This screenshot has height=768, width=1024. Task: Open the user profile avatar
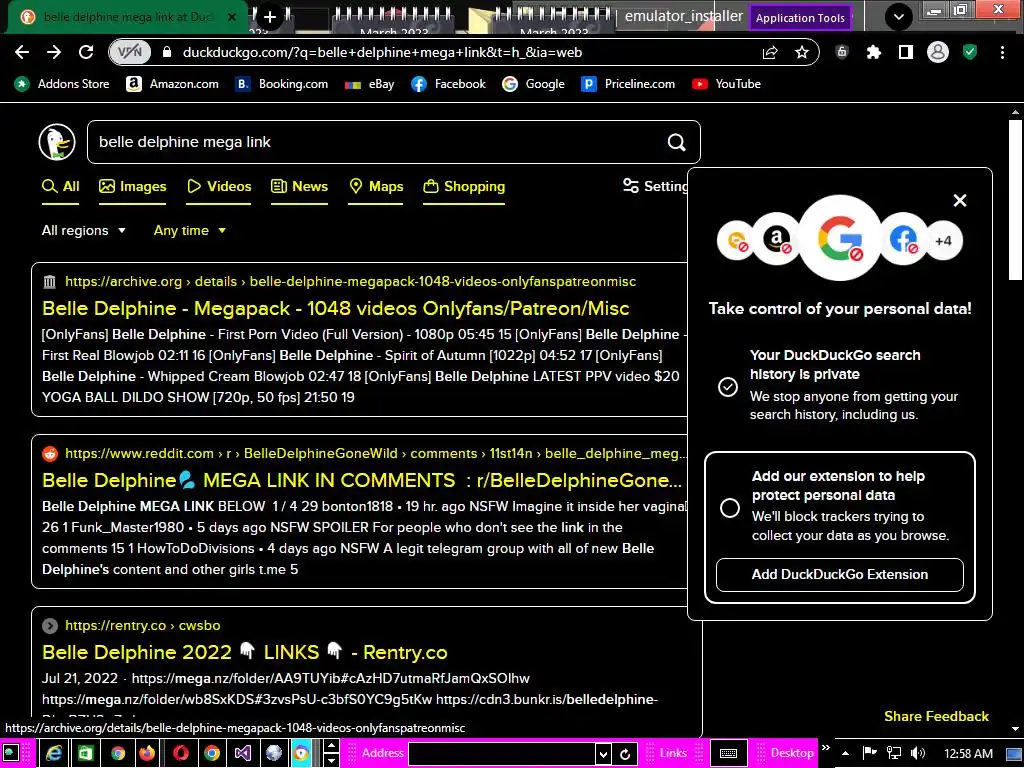coord(938,52)
